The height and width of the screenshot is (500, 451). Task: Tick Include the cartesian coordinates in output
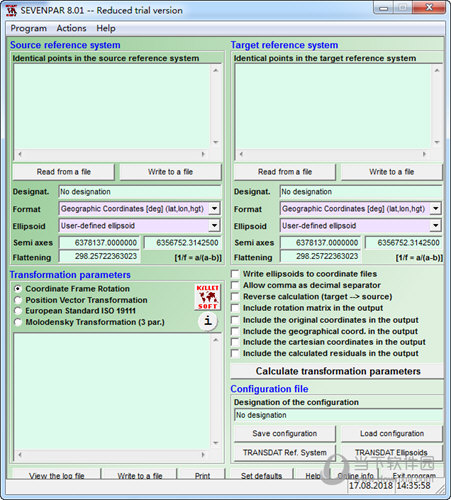235,342
